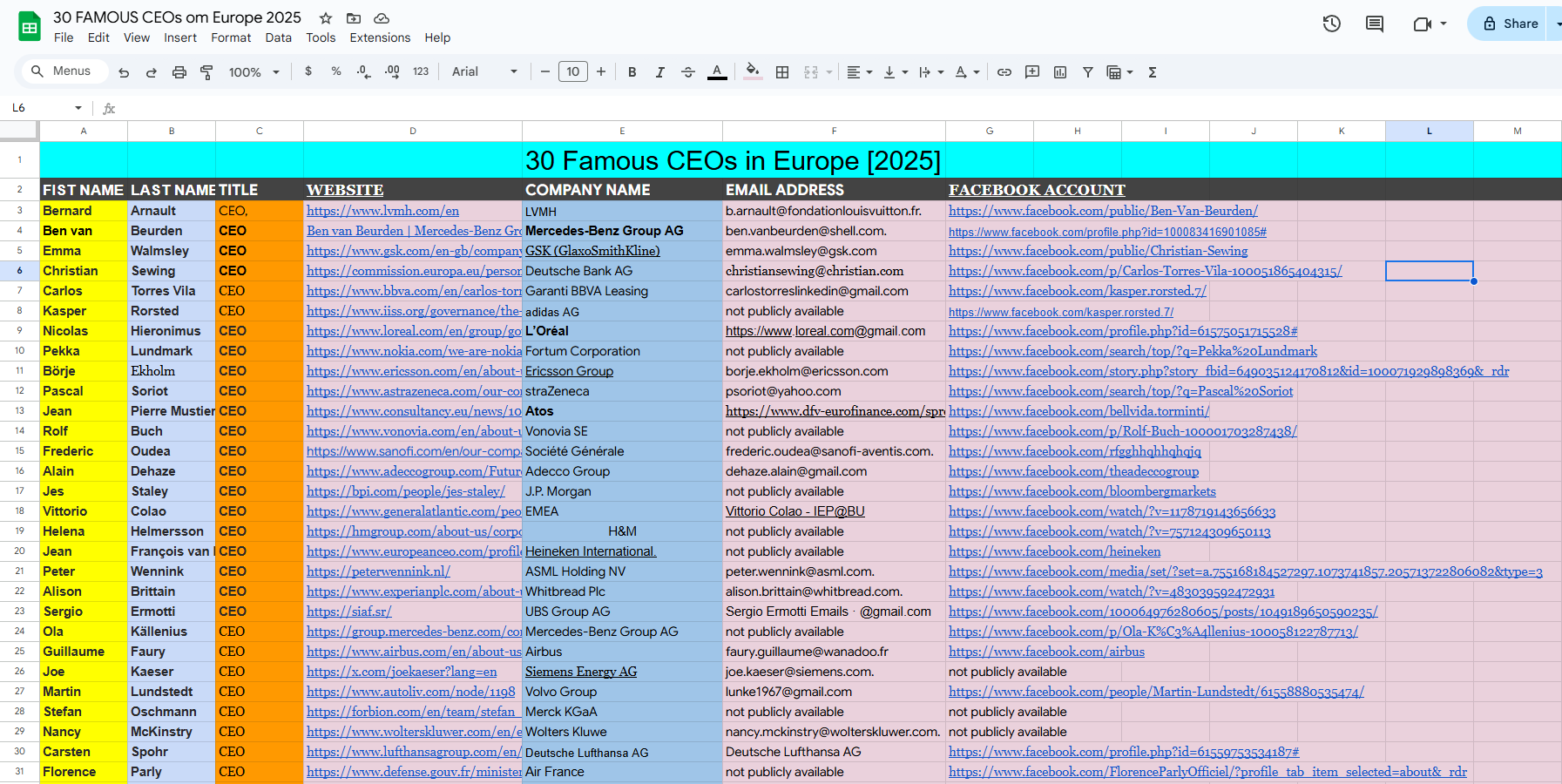
Task: Toggle italic formatting
Action: (660, 72)
